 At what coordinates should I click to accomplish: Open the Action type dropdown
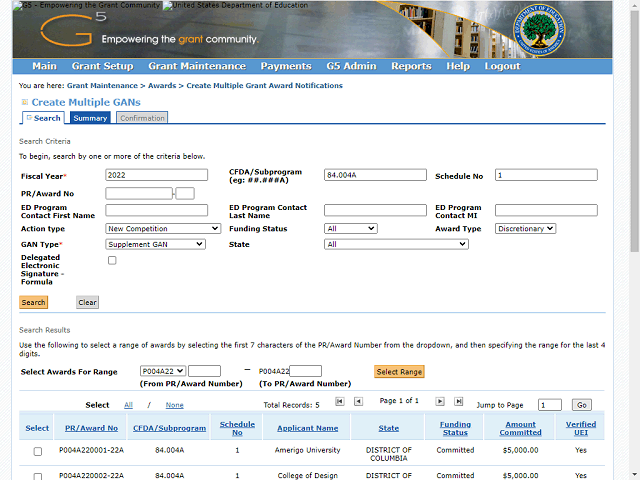click(163, 229)
